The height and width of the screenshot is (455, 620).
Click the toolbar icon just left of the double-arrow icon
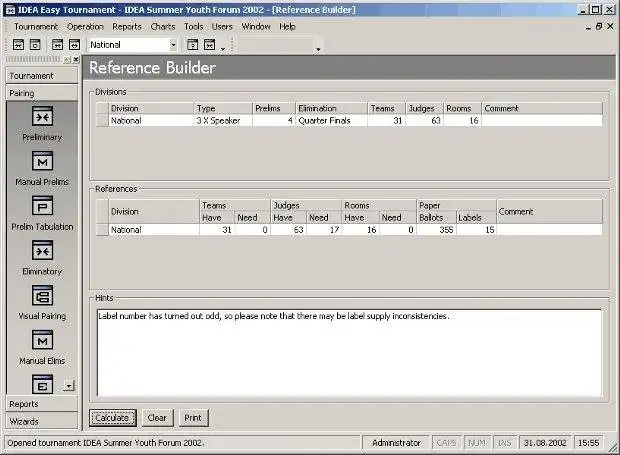[x=58, y=45]
